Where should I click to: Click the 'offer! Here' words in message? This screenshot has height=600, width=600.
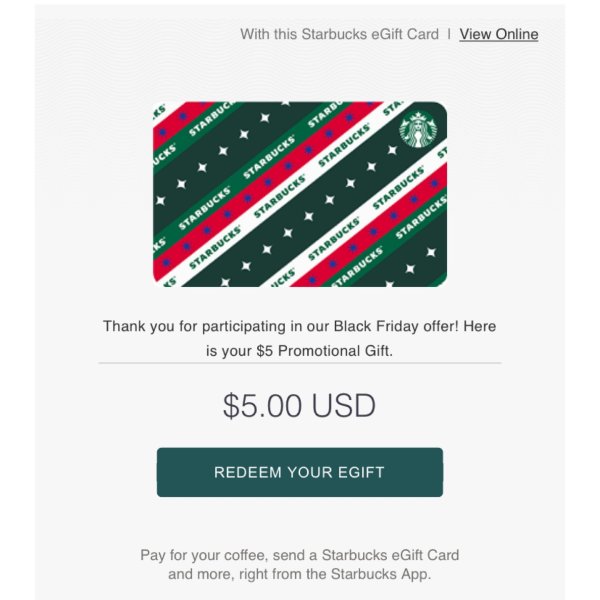coord(460,326)
